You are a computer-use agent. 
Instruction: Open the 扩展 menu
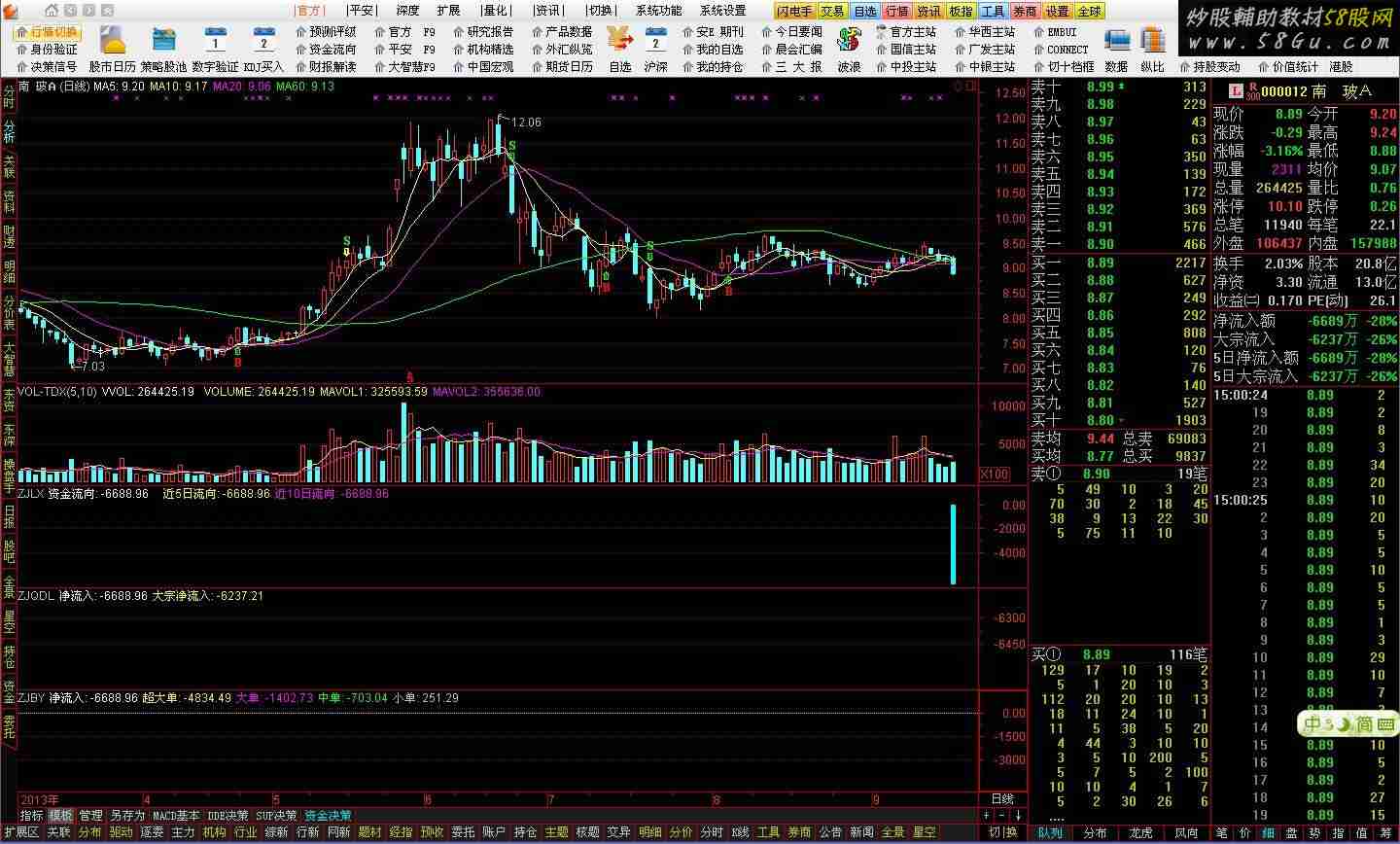point(448,11)
